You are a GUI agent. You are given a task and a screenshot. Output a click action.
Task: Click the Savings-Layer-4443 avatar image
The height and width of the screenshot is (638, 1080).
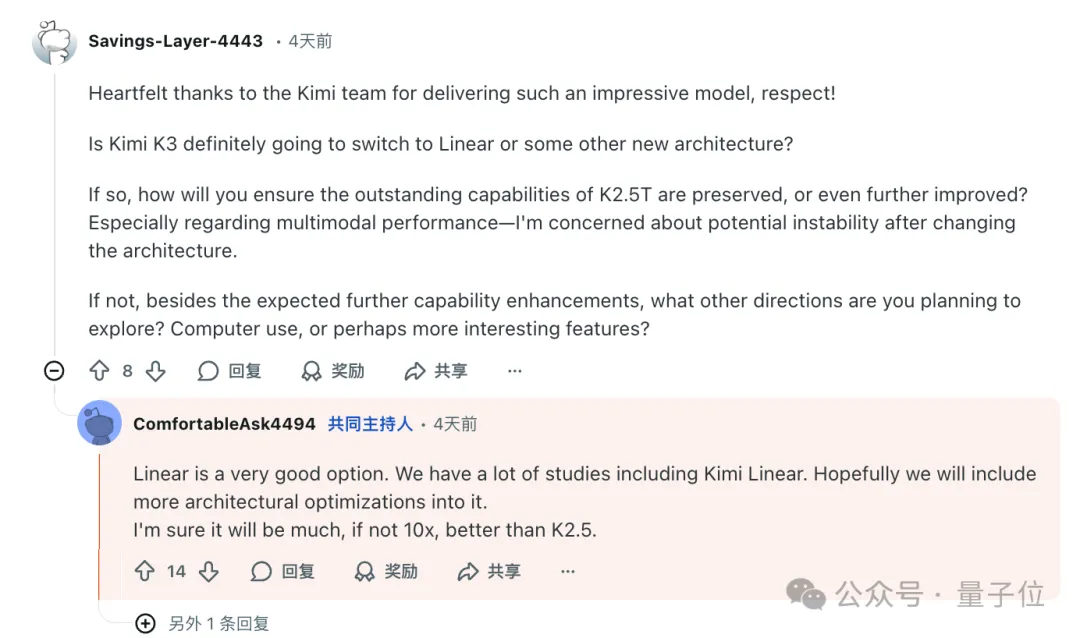point(54,42)
